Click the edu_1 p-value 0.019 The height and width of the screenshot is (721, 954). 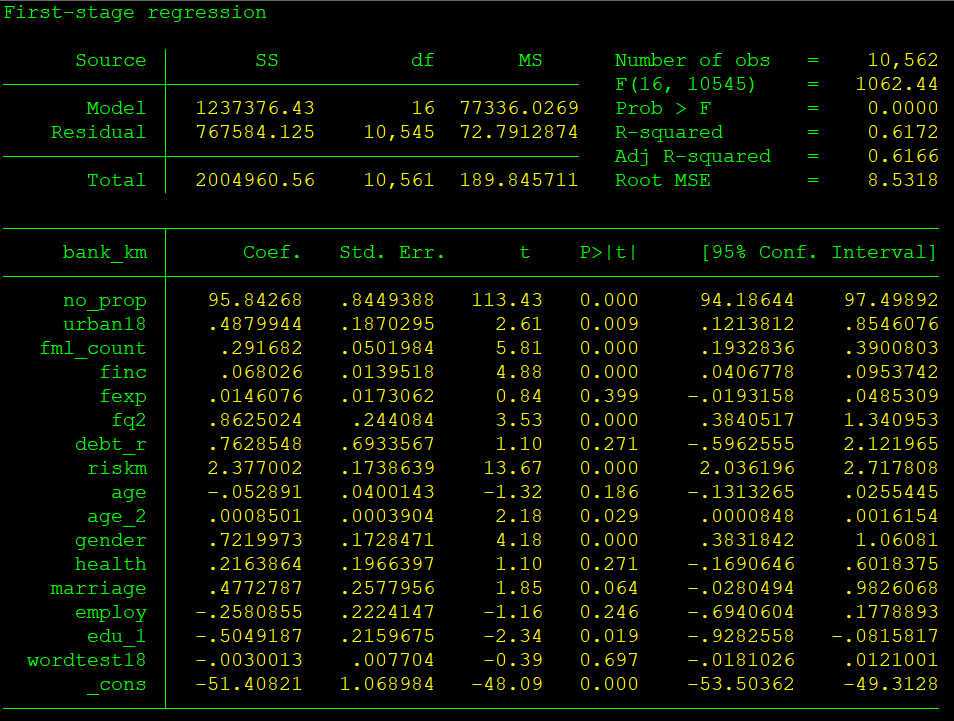coord(608,636)
